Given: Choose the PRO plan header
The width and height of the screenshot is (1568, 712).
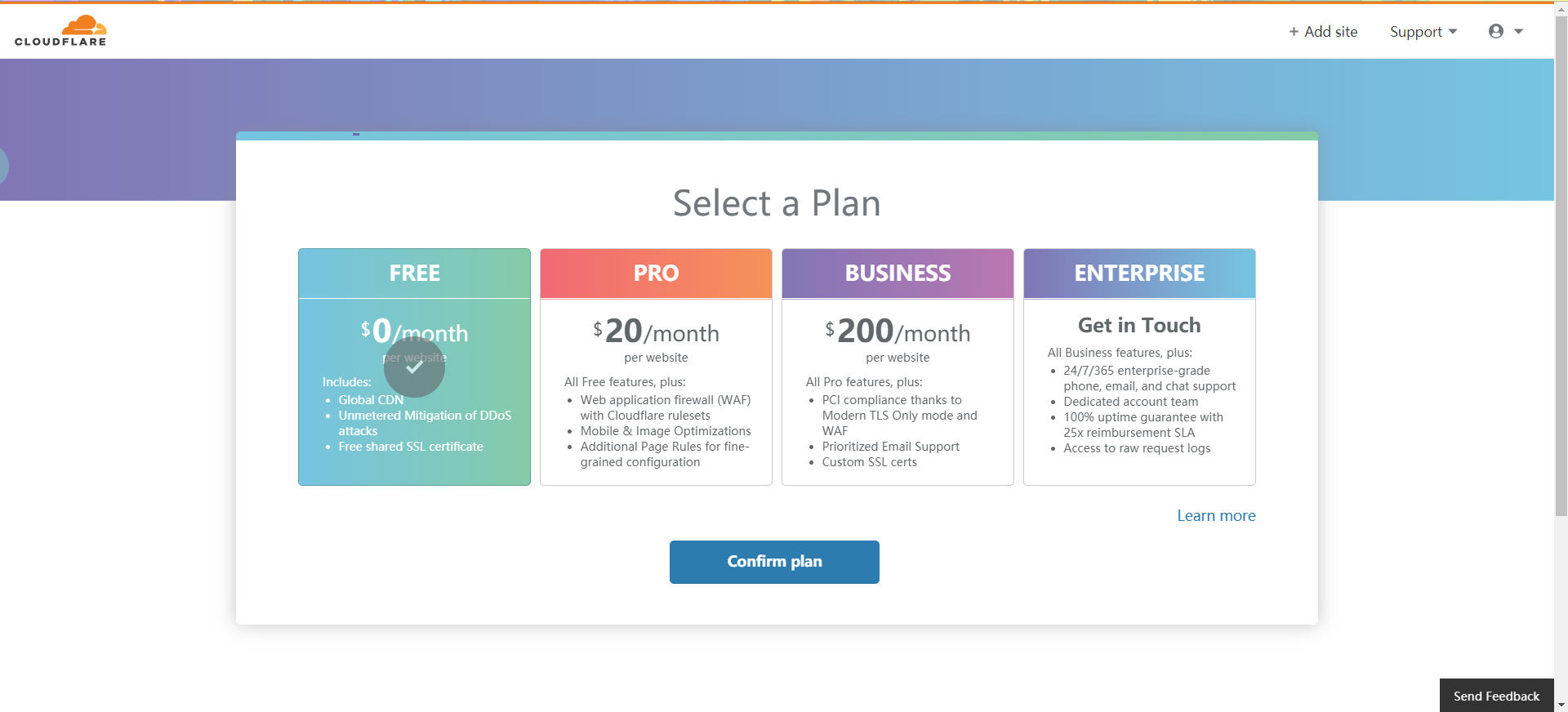Looking at the screenshot, I should (x=656, y=274).
